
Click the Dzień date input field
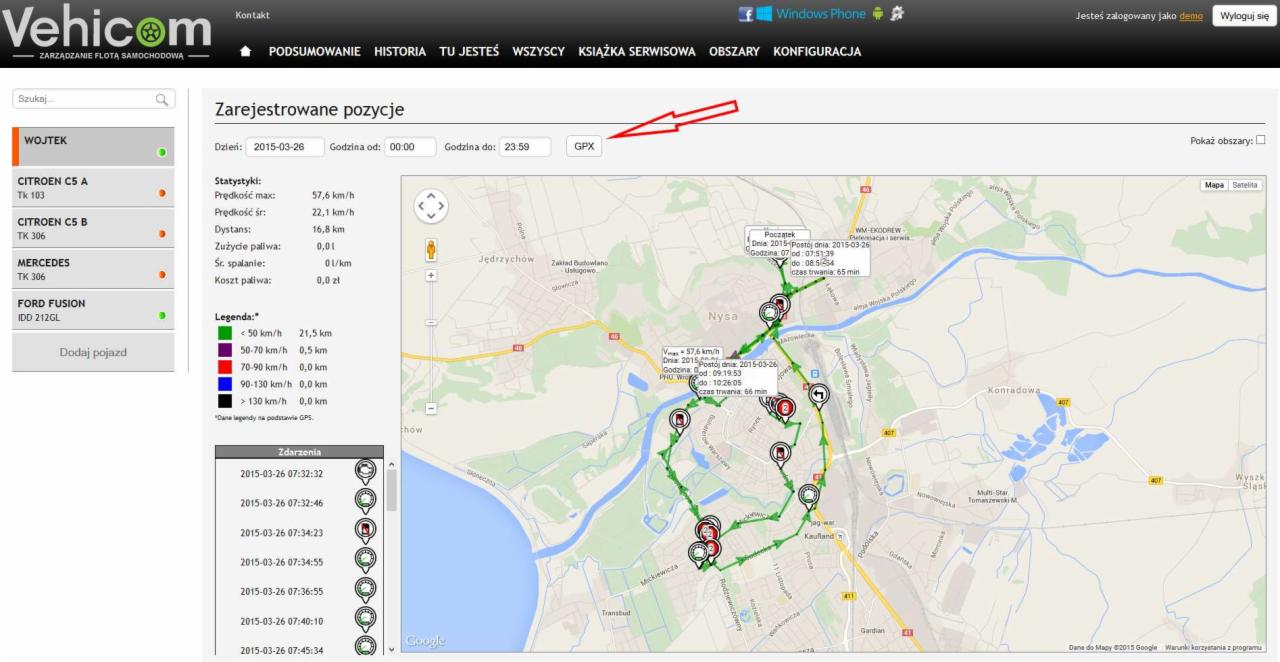pos(285,146)
